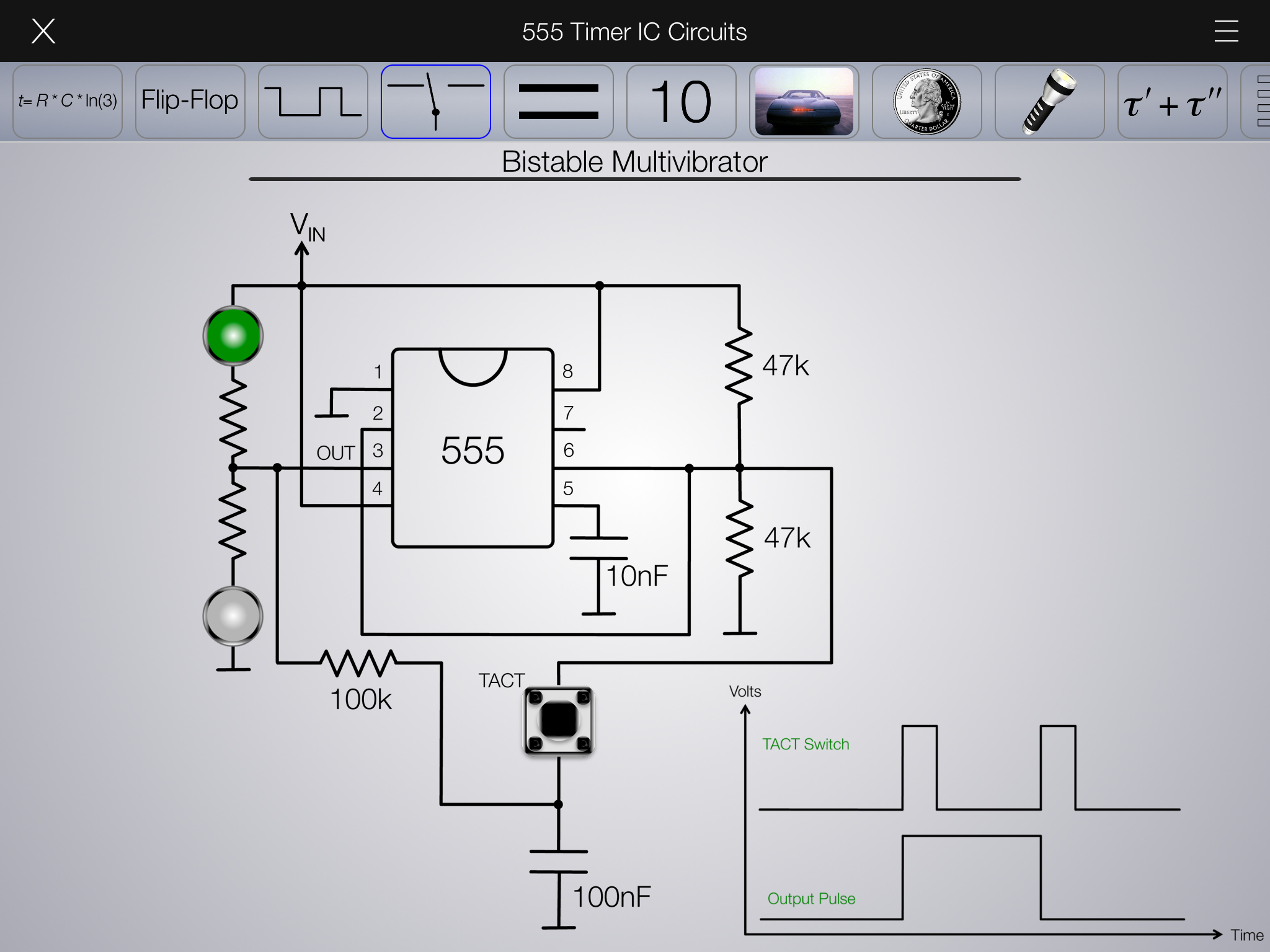
Task: Click the 555 chip in the schematic
Action: pos(473,449)
